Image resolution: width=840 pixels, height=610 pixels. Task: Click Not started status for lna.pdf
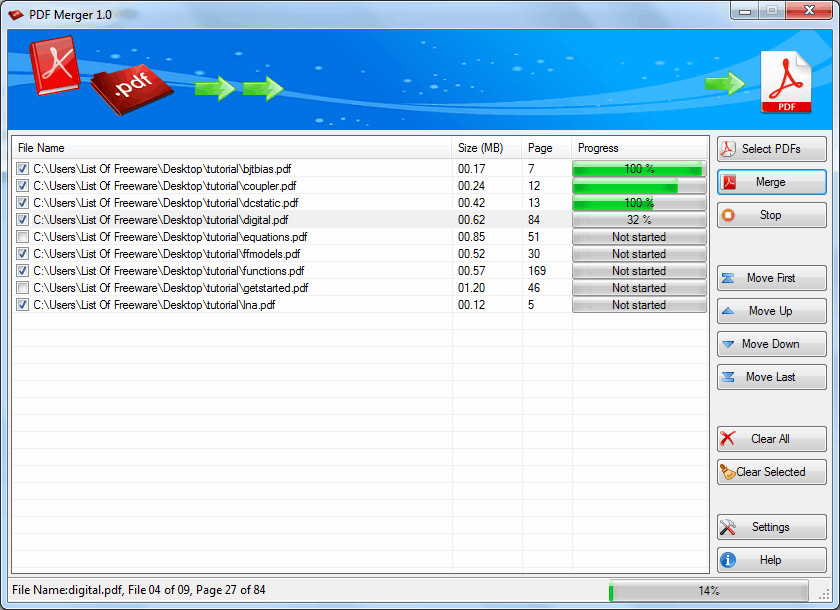[x=639, y=305]
